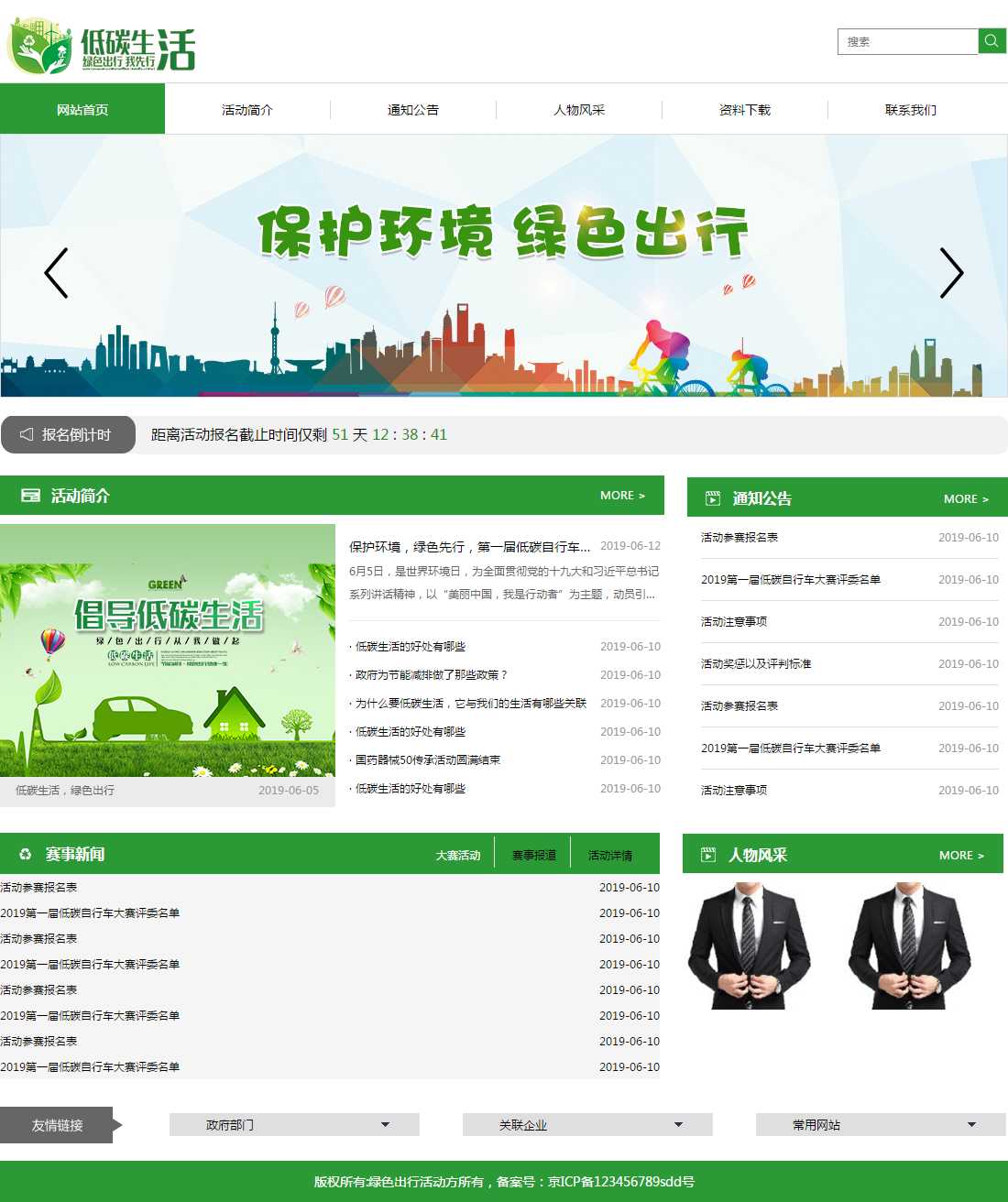Open the 活动奖惩以及评判标准 notice

tap(756, 663)
